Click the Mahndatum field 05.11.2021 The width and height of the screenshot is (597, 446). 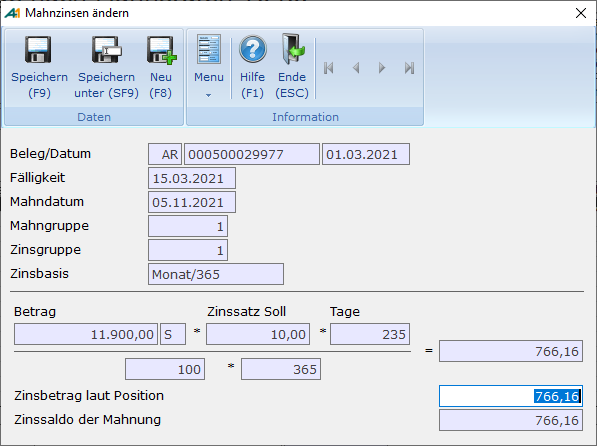tap(192, 202)
